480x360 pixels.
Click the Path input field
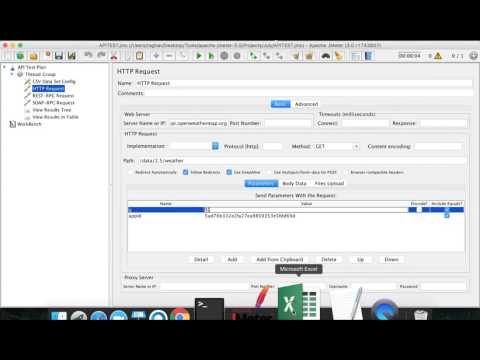(x=302, y=161)
